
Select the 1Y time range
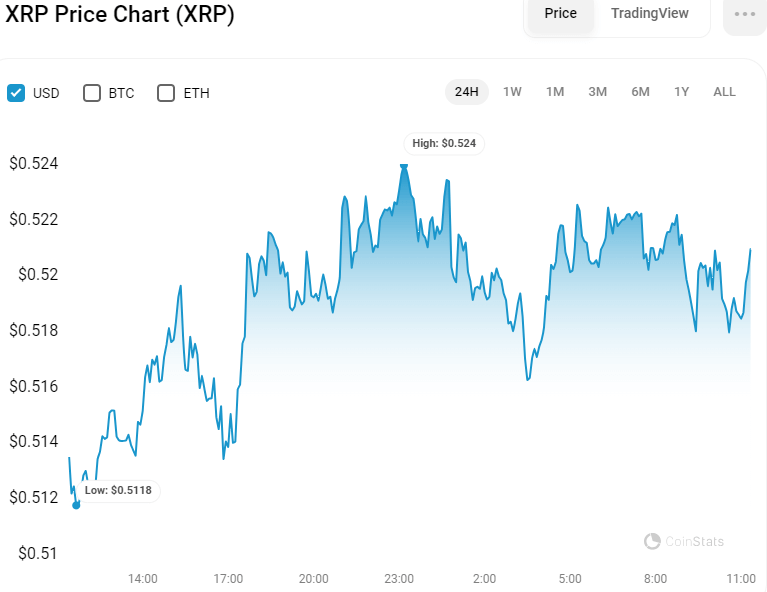point(681,92)
